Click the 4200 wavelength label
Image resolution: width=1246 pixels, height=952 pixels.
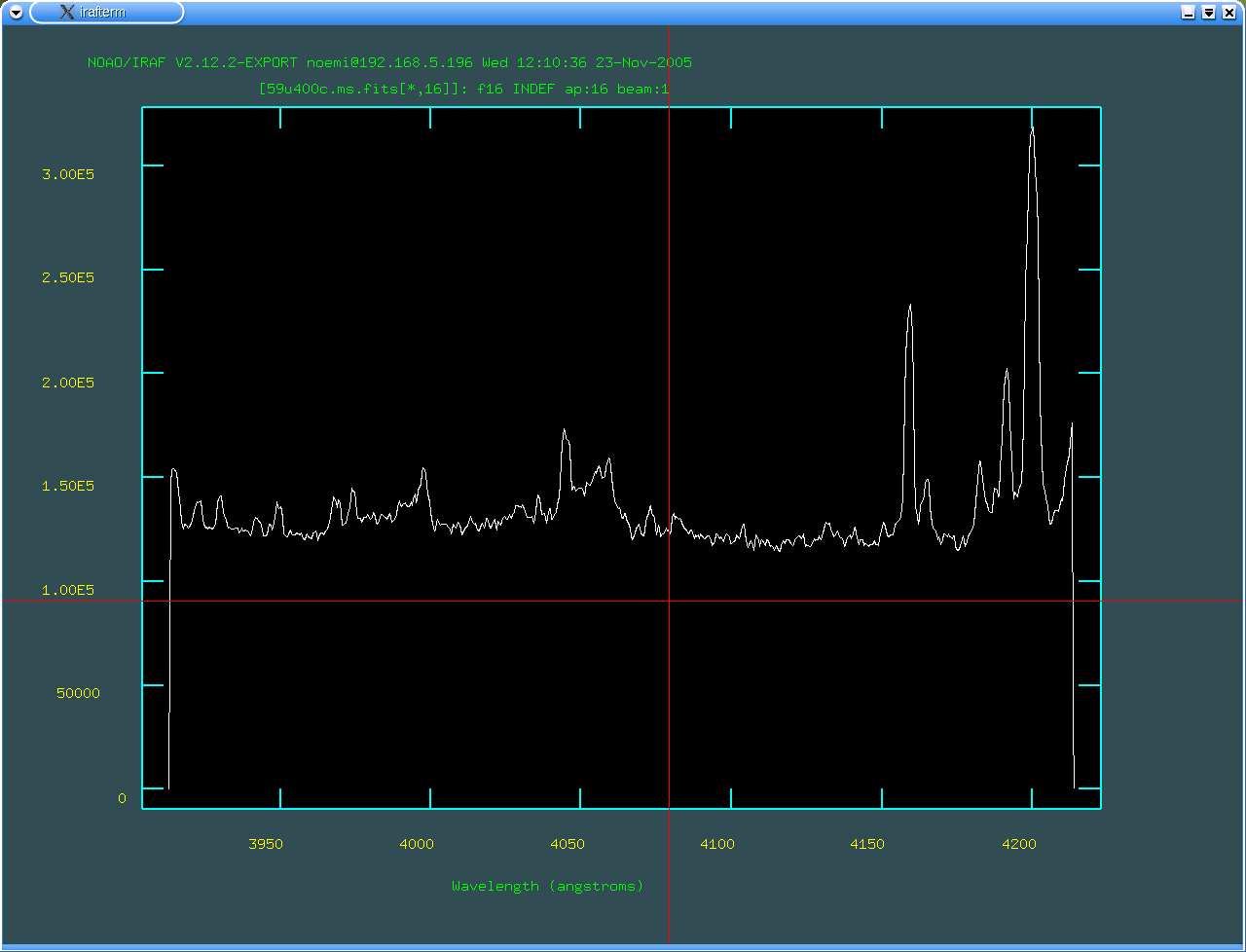click(x=1019, y=844)
